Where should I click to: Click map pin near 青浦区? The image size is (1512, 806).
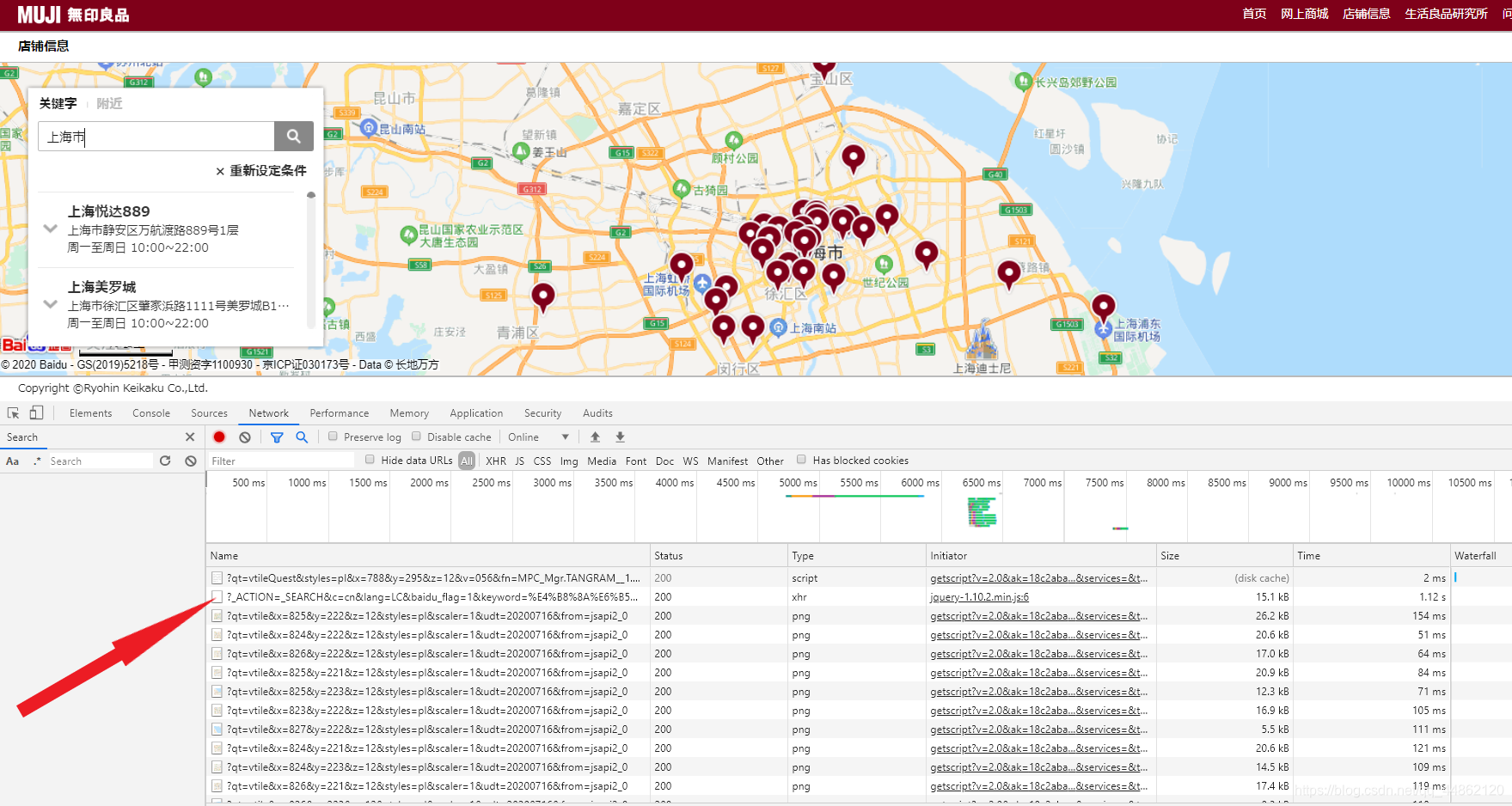[x=543, y=296]
